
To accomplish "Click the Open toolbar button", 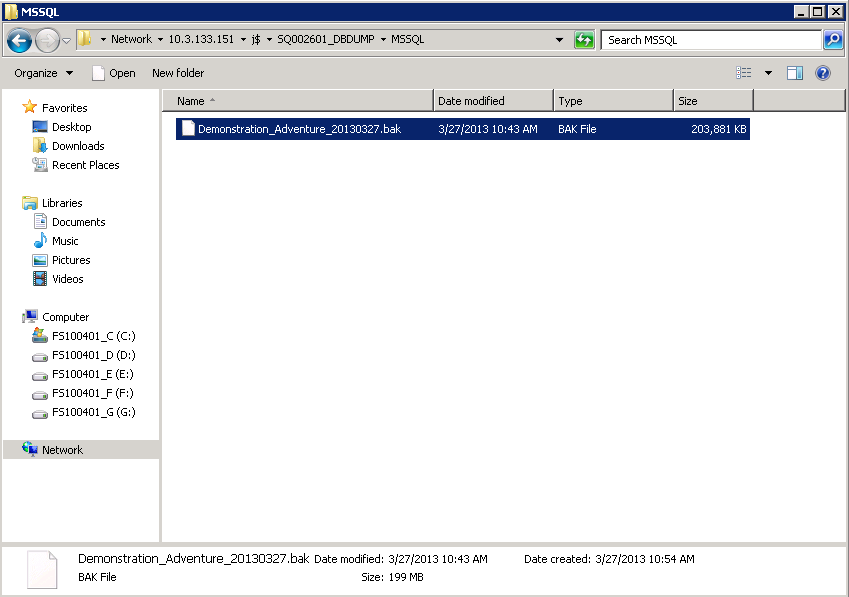I will tap(114, 73).
